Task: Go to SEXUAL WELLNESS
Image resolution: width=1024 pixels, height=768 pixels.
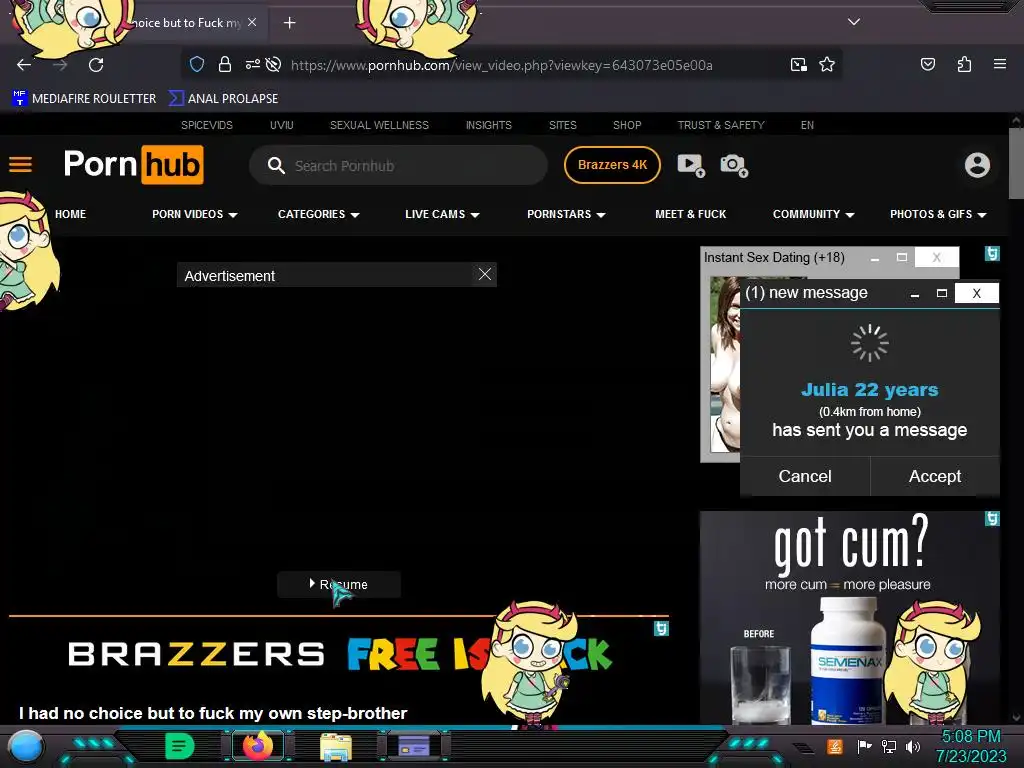Action: [x=379, y=125]
